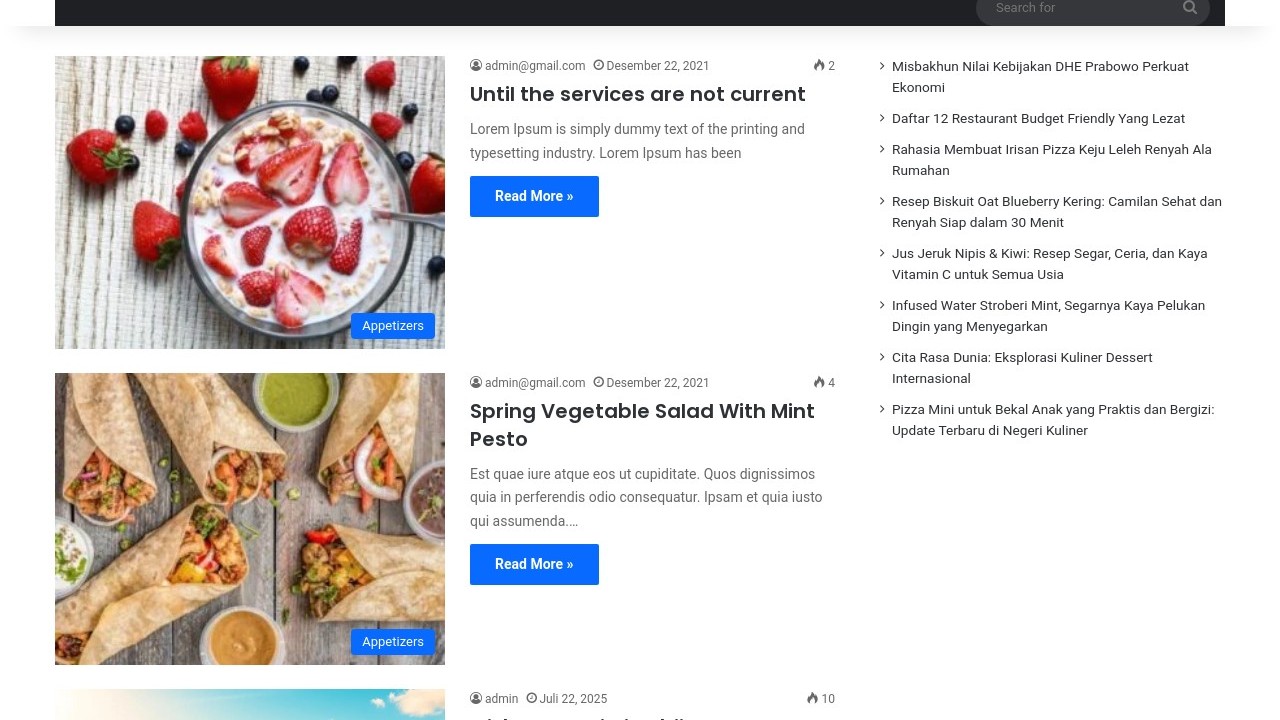
Task: Click clock icon next to Juli 22, 2025
Action: (532, 699)
